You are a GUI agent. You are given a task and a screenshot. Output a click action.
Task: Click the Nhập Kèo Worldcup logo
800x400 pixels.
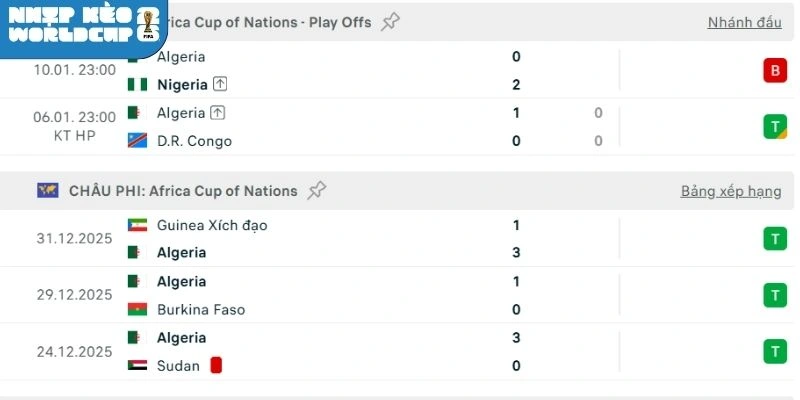pyautogui.click(x=82, y=26)
